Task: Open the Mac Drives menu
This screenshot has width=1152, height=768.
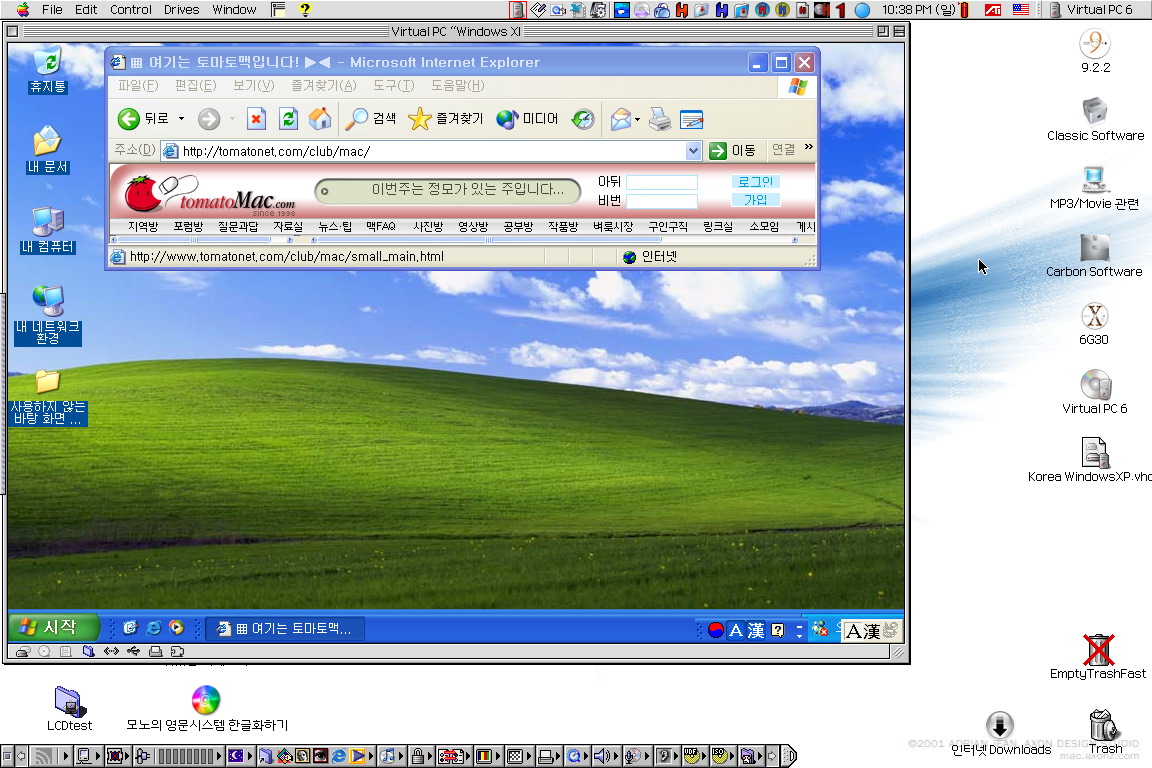Action: (x=181, y=9)
